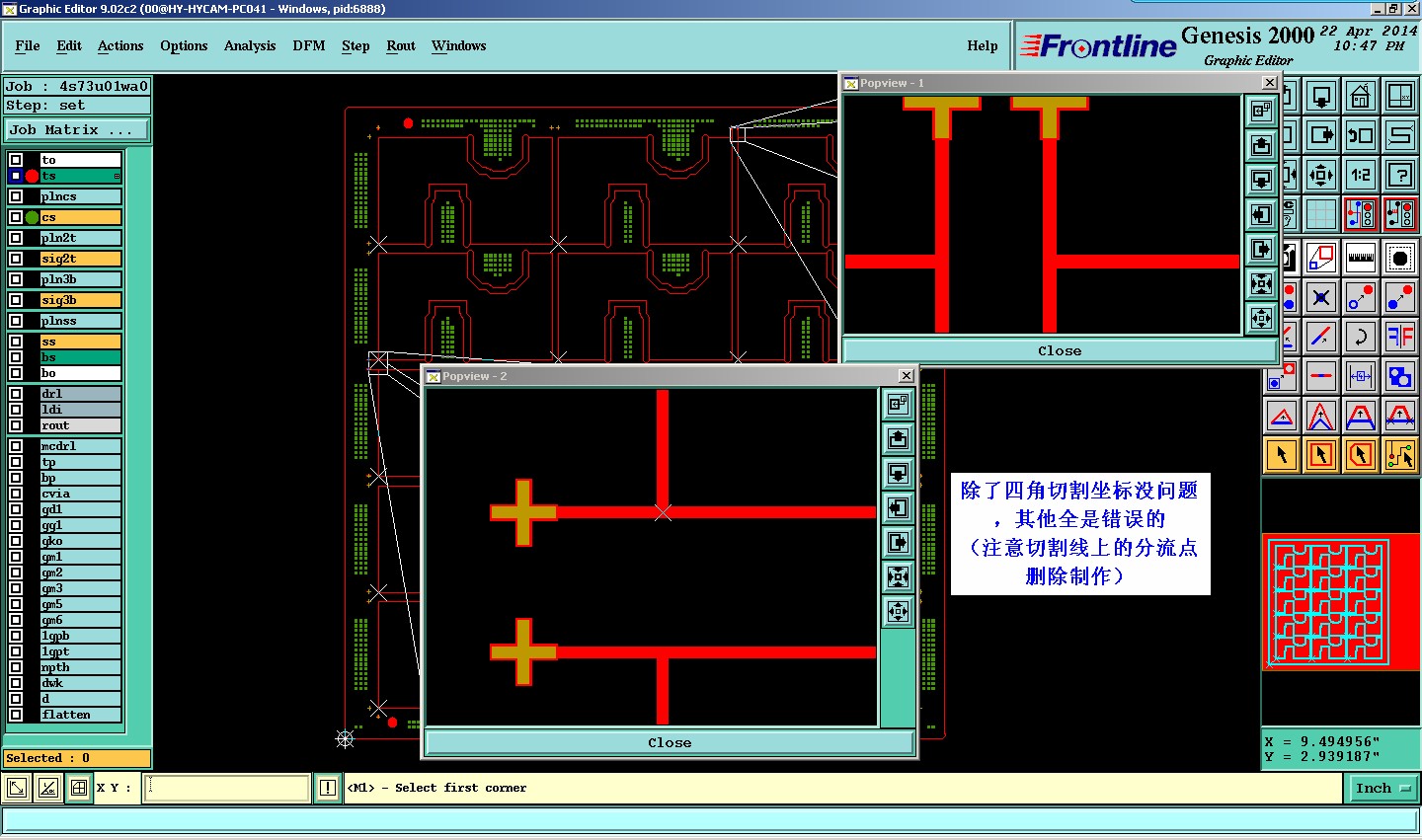Click the download arrow icon in Popview 2
The width and height of the screenshot is (1422, 840).
click(898, 473)
